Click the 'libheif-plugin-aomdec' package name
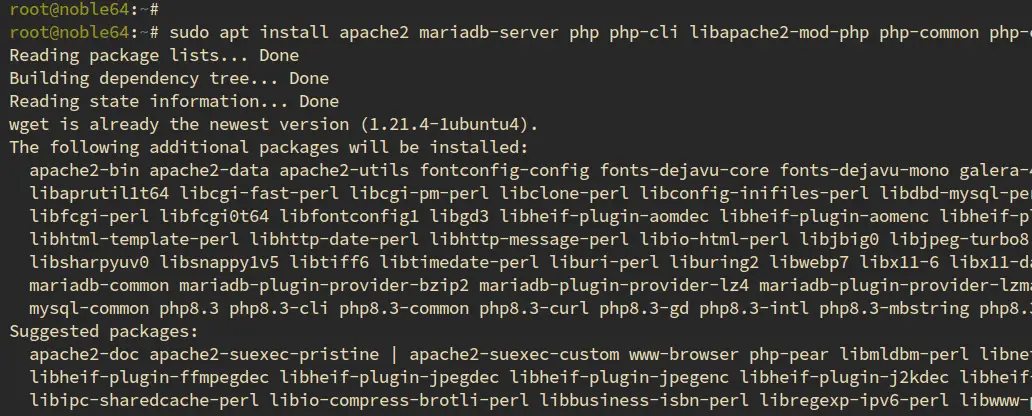 [x=604, y=217]
